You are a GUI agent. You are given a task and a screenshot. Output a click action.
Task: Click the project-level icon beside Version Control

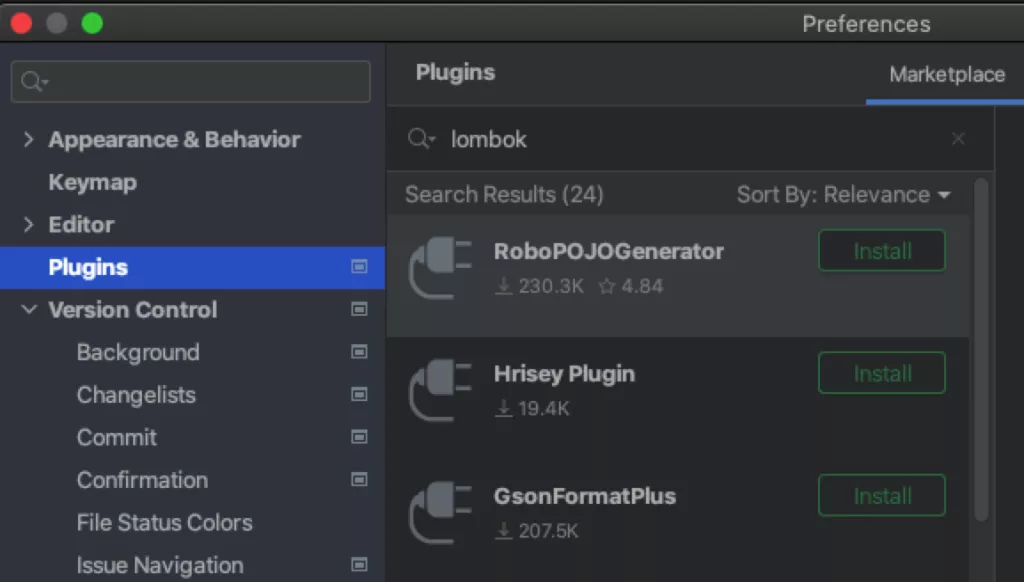point(359,309)
